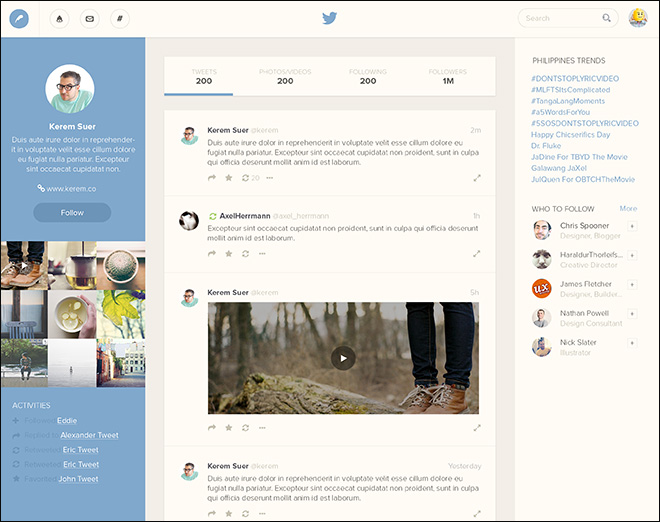660x522 pixels.
Task: Open the yellow leaf photo thumbnail
Action: point(121,314)
